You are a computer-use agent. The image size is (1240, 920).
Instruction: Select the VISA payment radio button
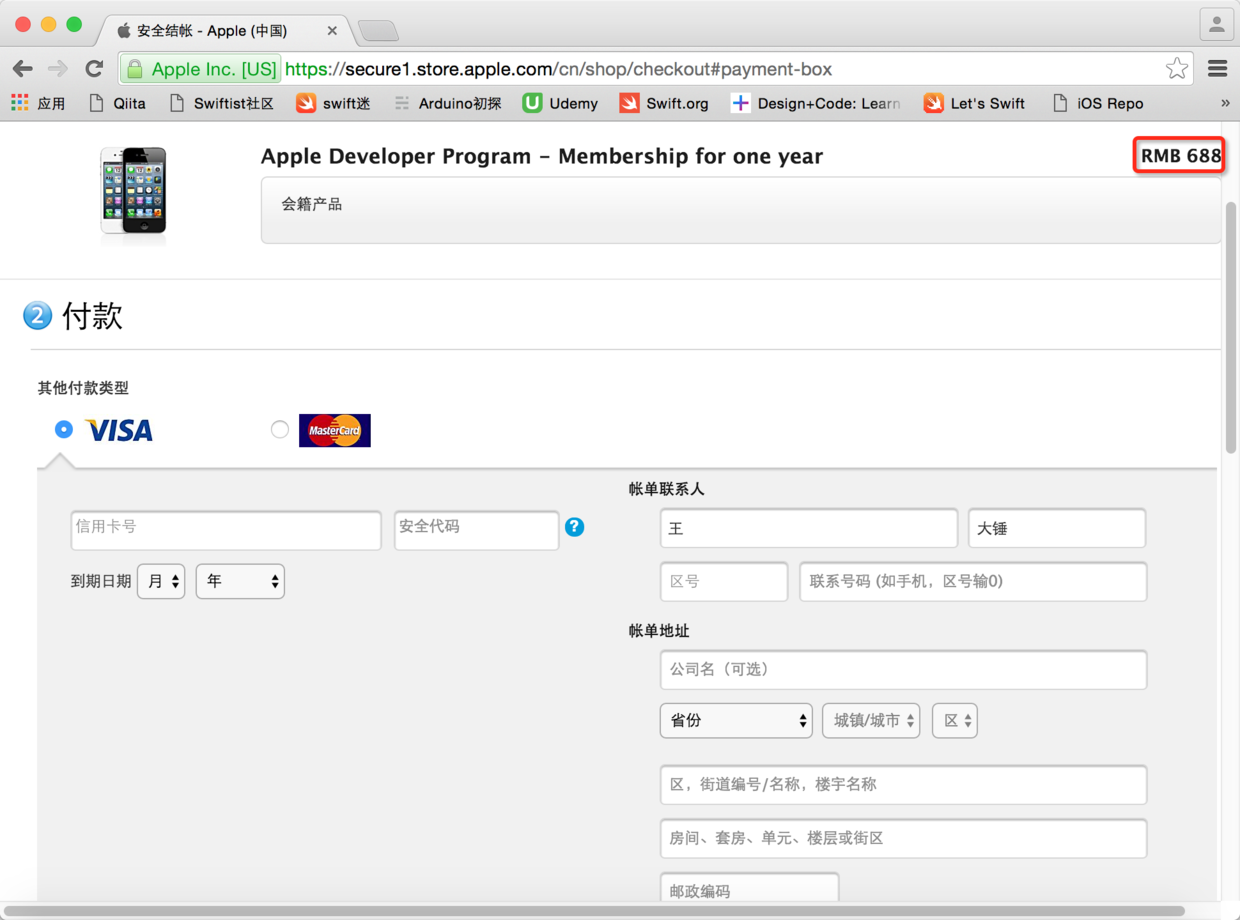pos(64,429)
